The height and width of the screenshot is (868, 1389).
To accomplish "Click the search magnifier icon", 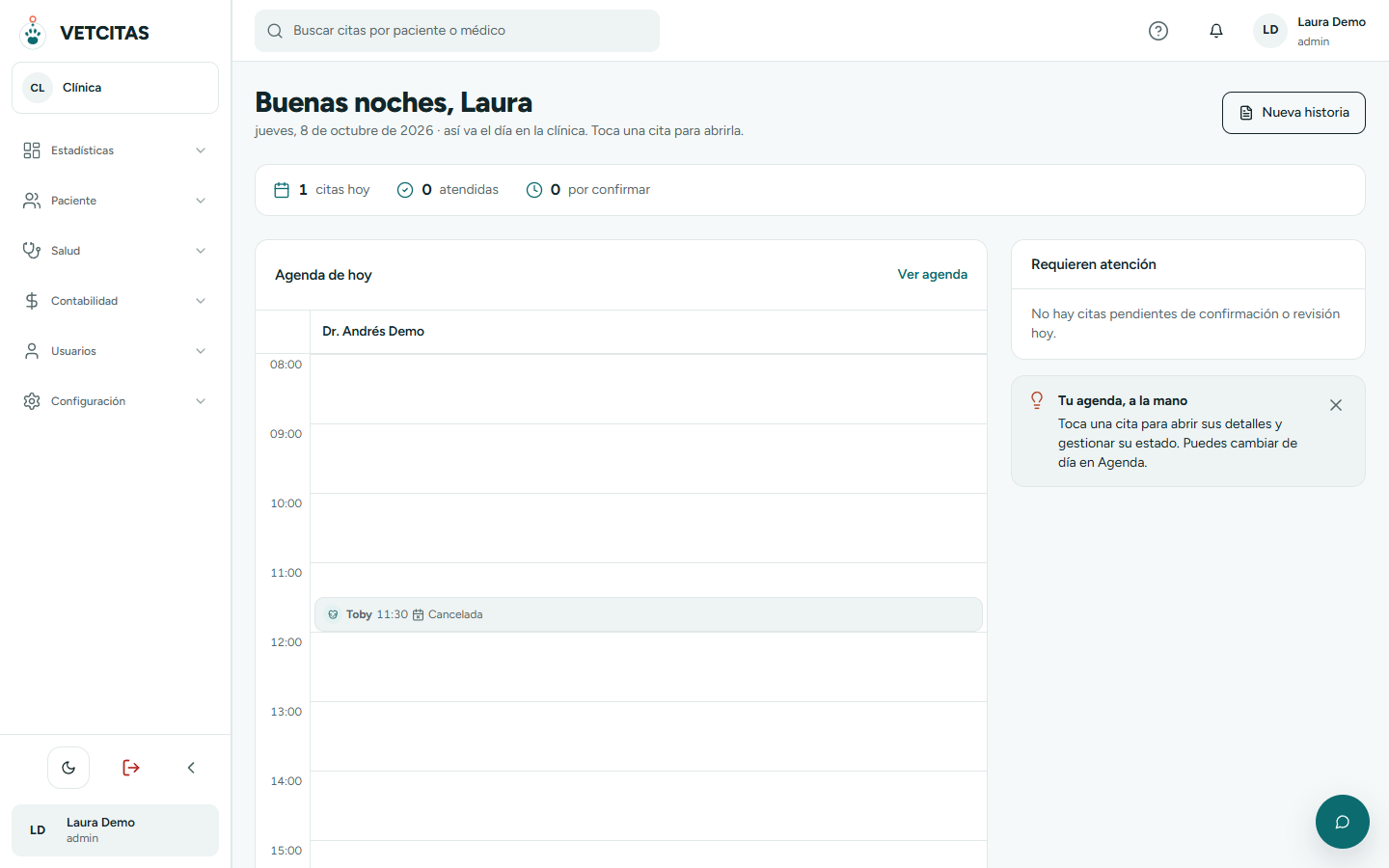I will [x=275, y=31].
